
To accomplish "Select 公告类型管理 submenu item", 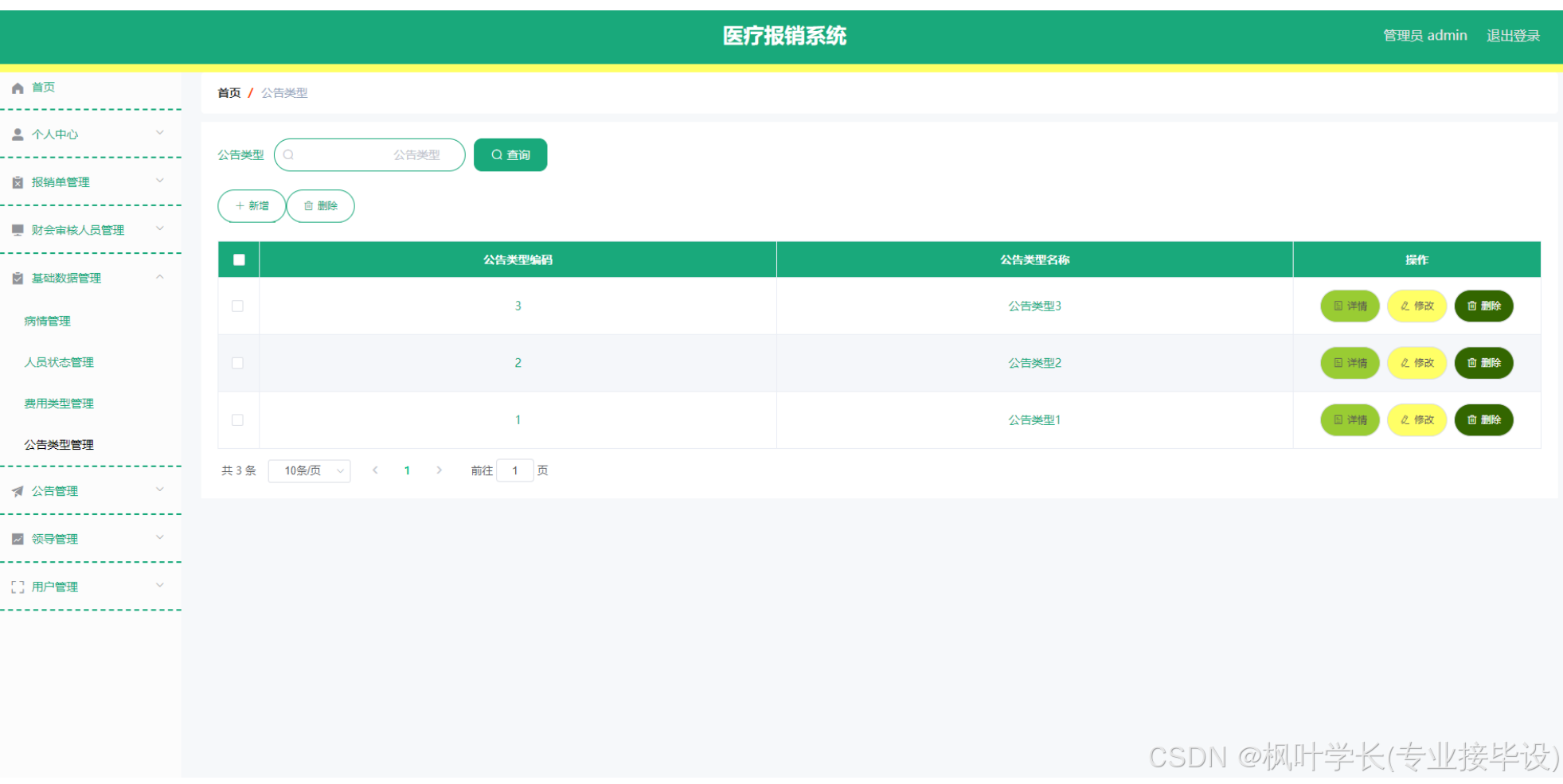I will point(59,445).
